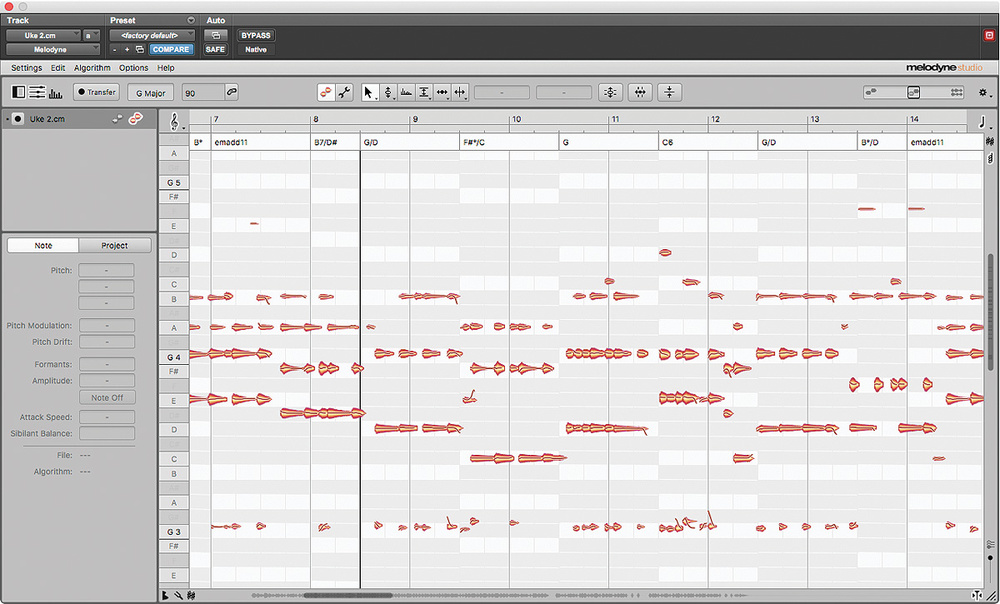Select the Main arrow tool
The height and width of the screenshot is (604, 1000).
pos(368,92)
